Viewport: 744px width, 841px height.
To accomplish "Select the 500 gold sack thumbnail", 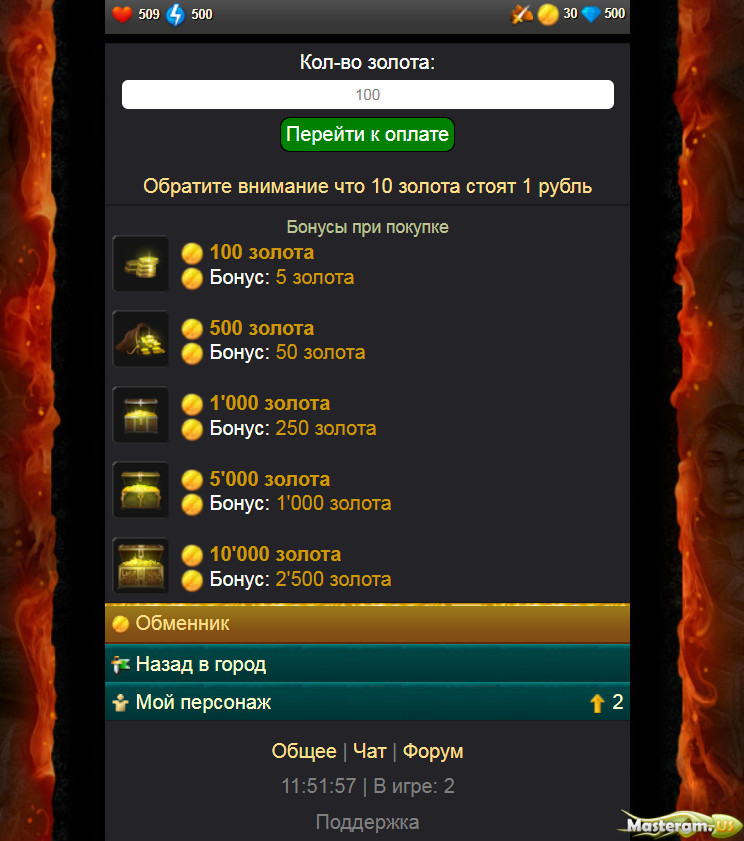I will [141, 339].
